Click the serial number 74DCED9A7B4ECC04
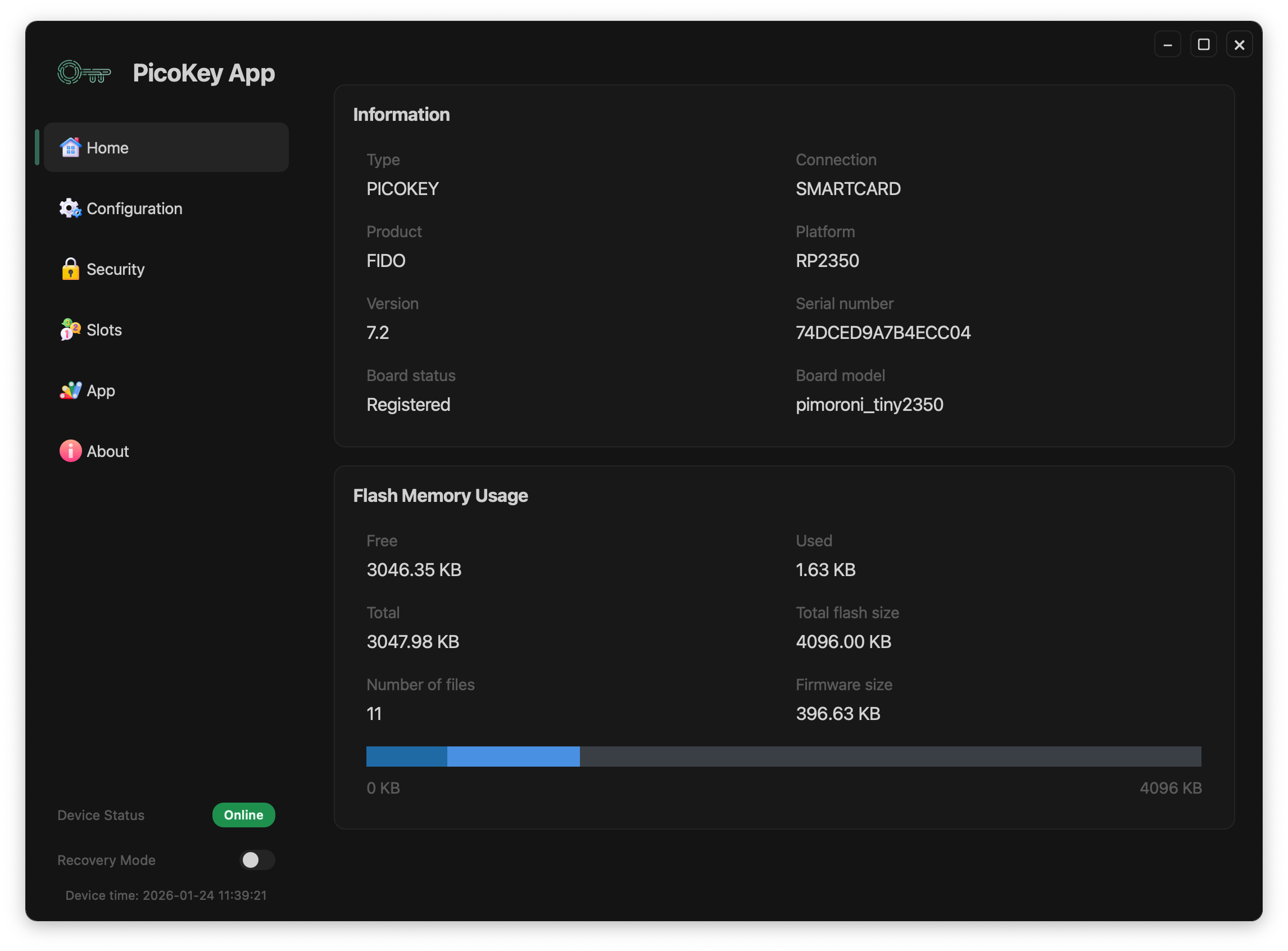Image resolution: width=1288 pixels, height=951 pixels. (882, 333)
